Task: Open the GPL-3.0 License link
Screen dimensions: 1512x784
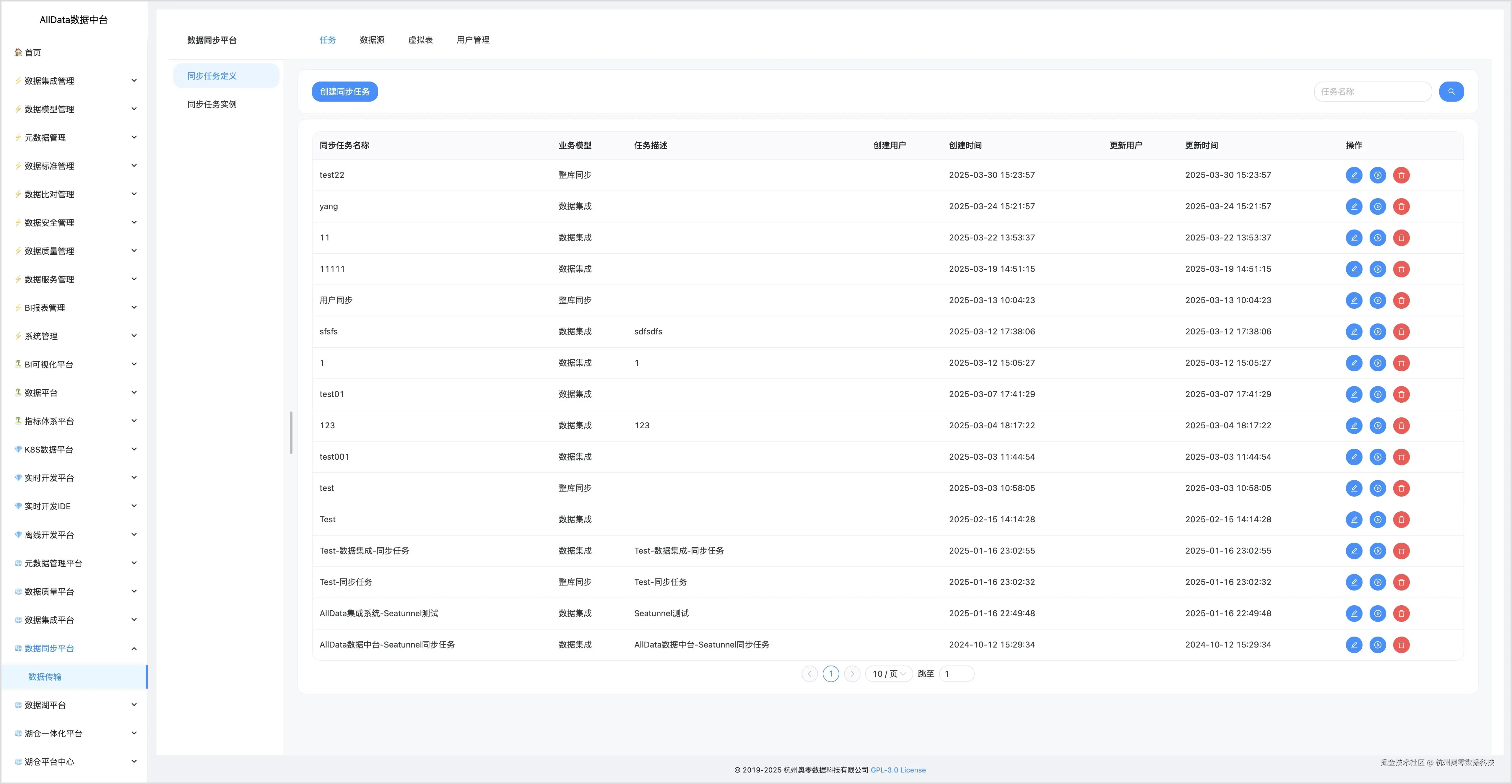Action: [x=898, y=770]
